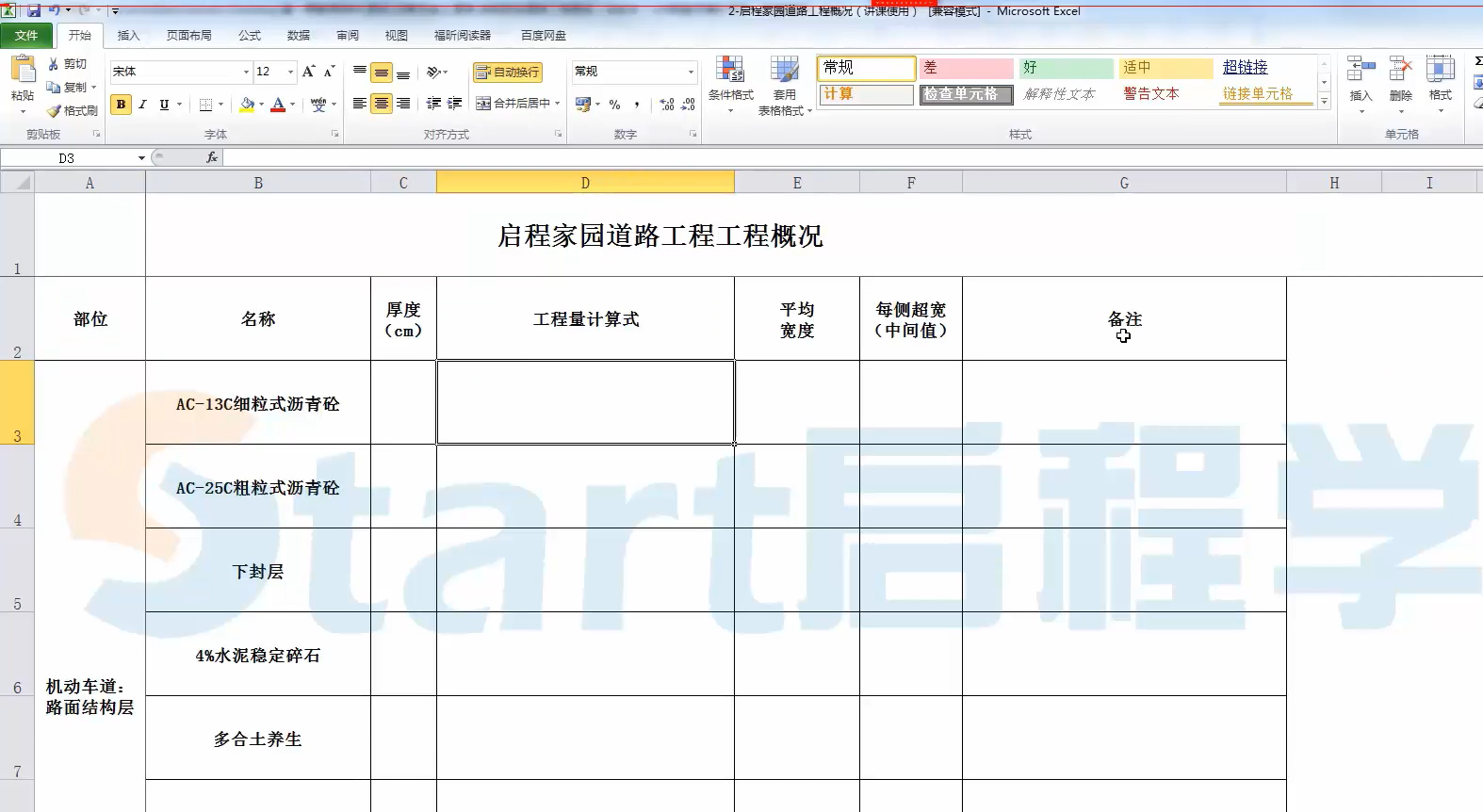Click the font color A icon
This screenshot has width=1483, height=812.
tap(278, 104)
